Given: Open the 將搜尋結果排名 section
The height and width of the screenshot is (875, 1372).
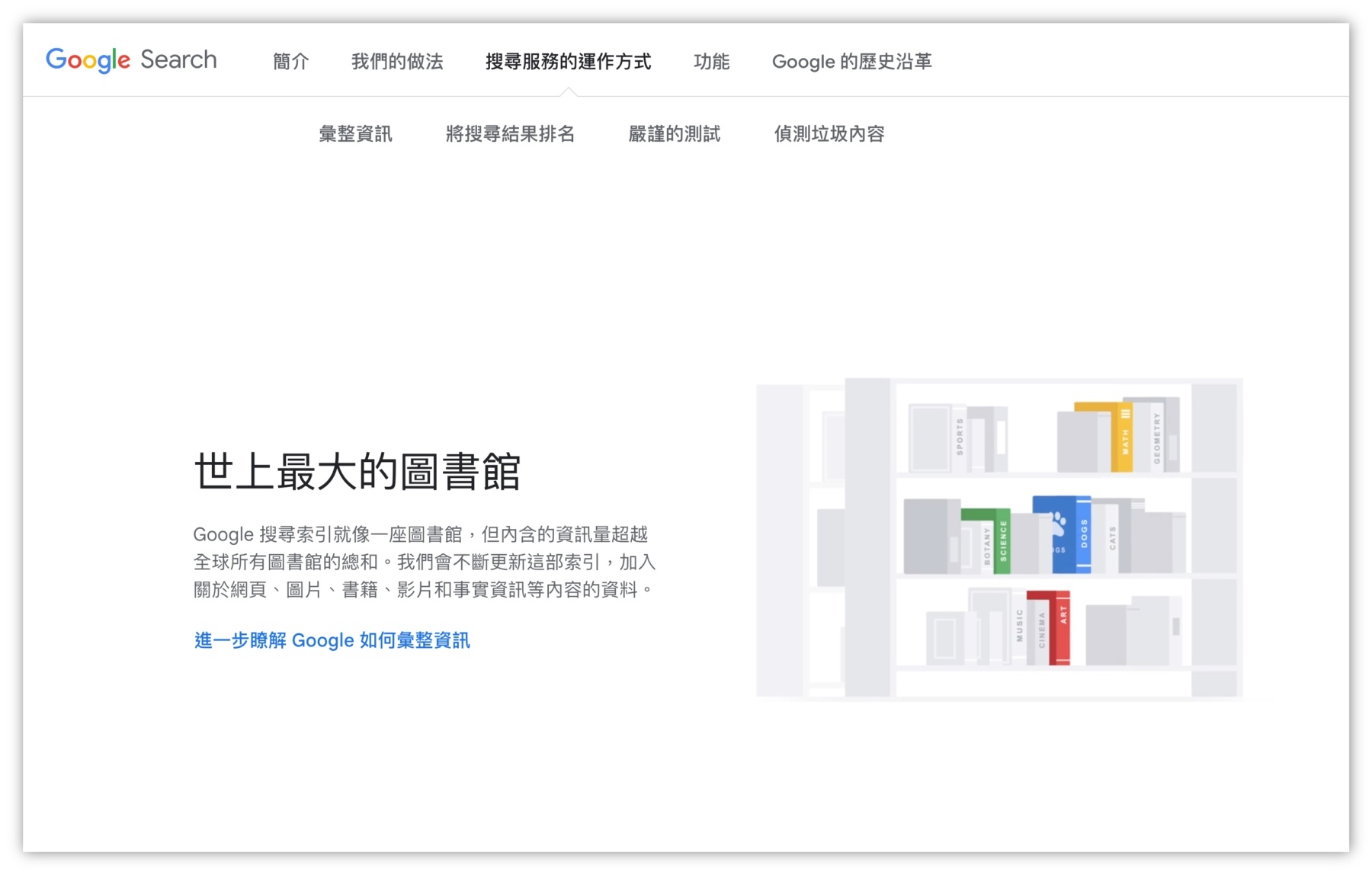Looking at the screenshot, I should pyautogui.click(x=511, y=134).
